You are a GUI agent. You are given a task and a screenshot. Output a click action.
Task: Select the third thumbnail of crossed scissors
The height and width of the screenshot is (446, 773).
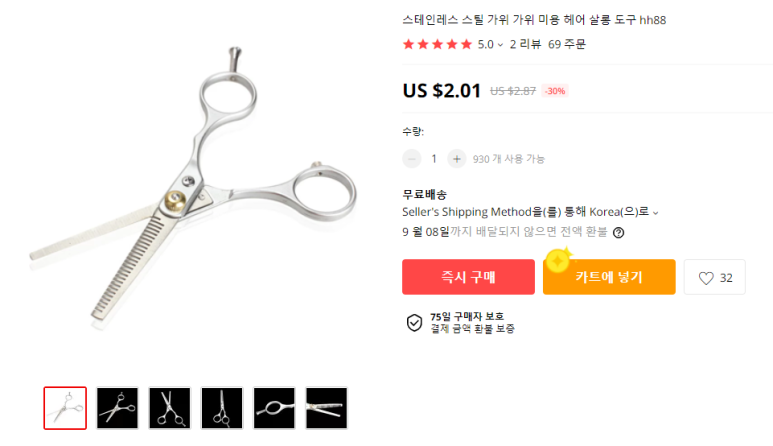tap(170, 408)
